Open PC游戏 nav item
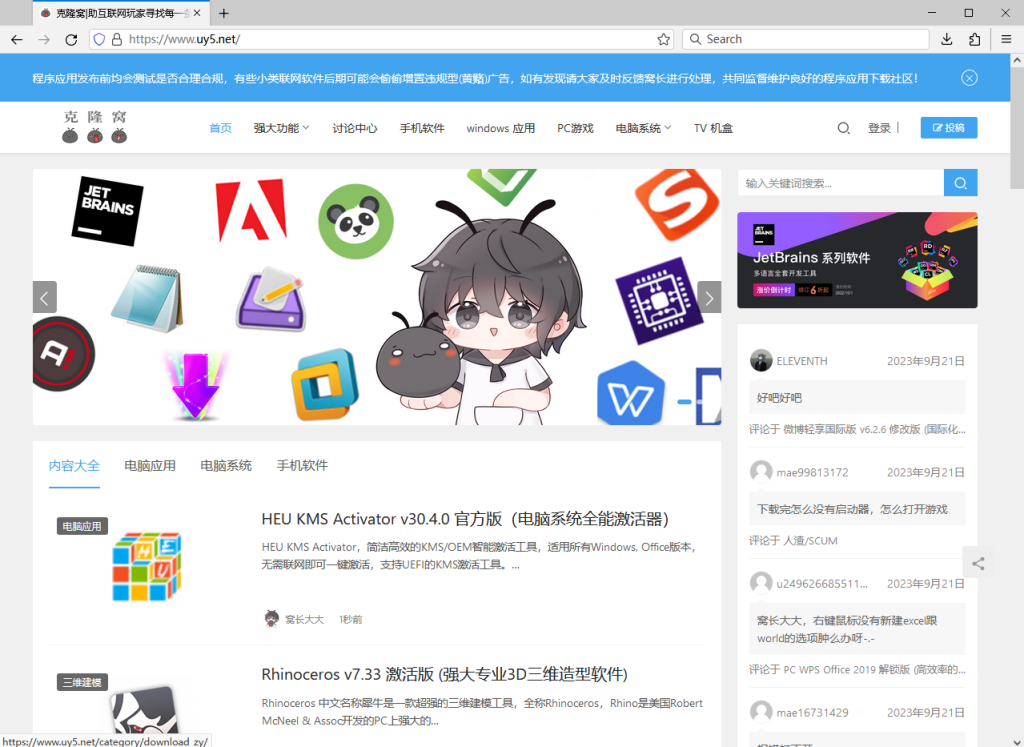This screenshot has height=747, width=1024. [x=575, y=128]
